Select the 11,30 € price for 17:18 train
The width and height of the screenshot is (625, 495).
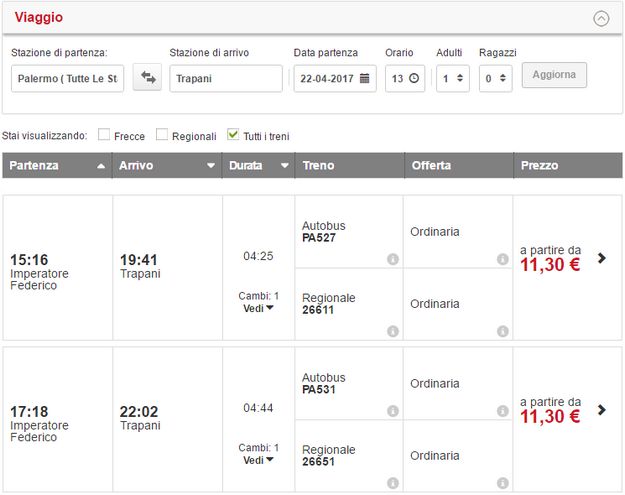pos(550,417)
